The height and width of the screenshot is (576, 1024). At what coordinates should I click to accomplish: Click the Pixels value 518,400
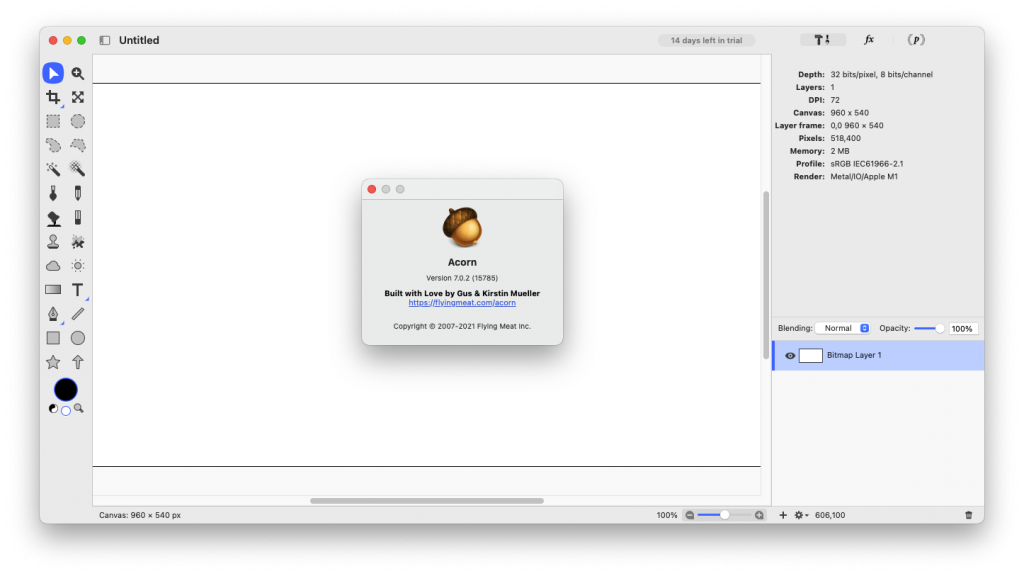coord(845,138)
